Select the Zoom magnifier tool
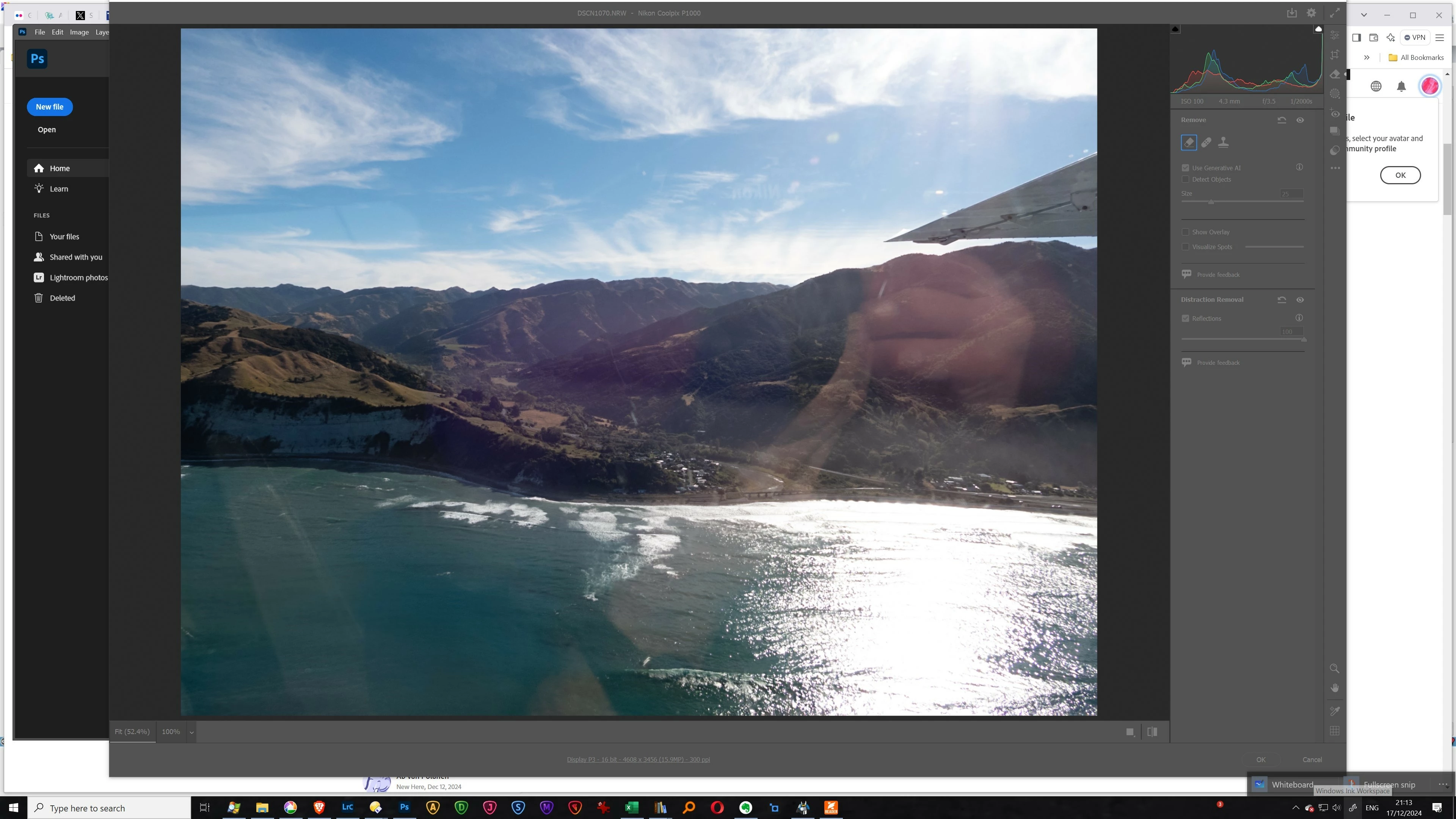The width and height of the screenshot is (1456, 819). [x=1335, y=668]
